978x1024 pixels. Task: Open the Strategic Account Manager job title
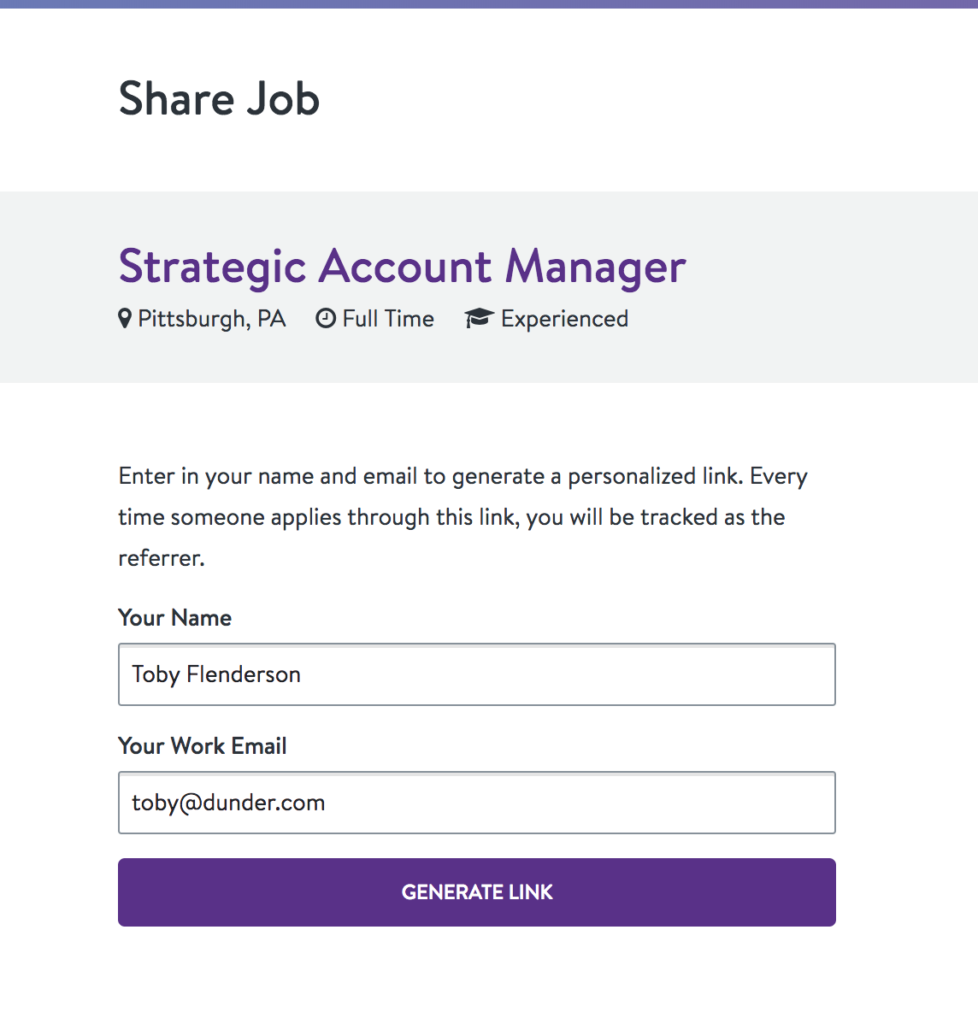(402, 266)
